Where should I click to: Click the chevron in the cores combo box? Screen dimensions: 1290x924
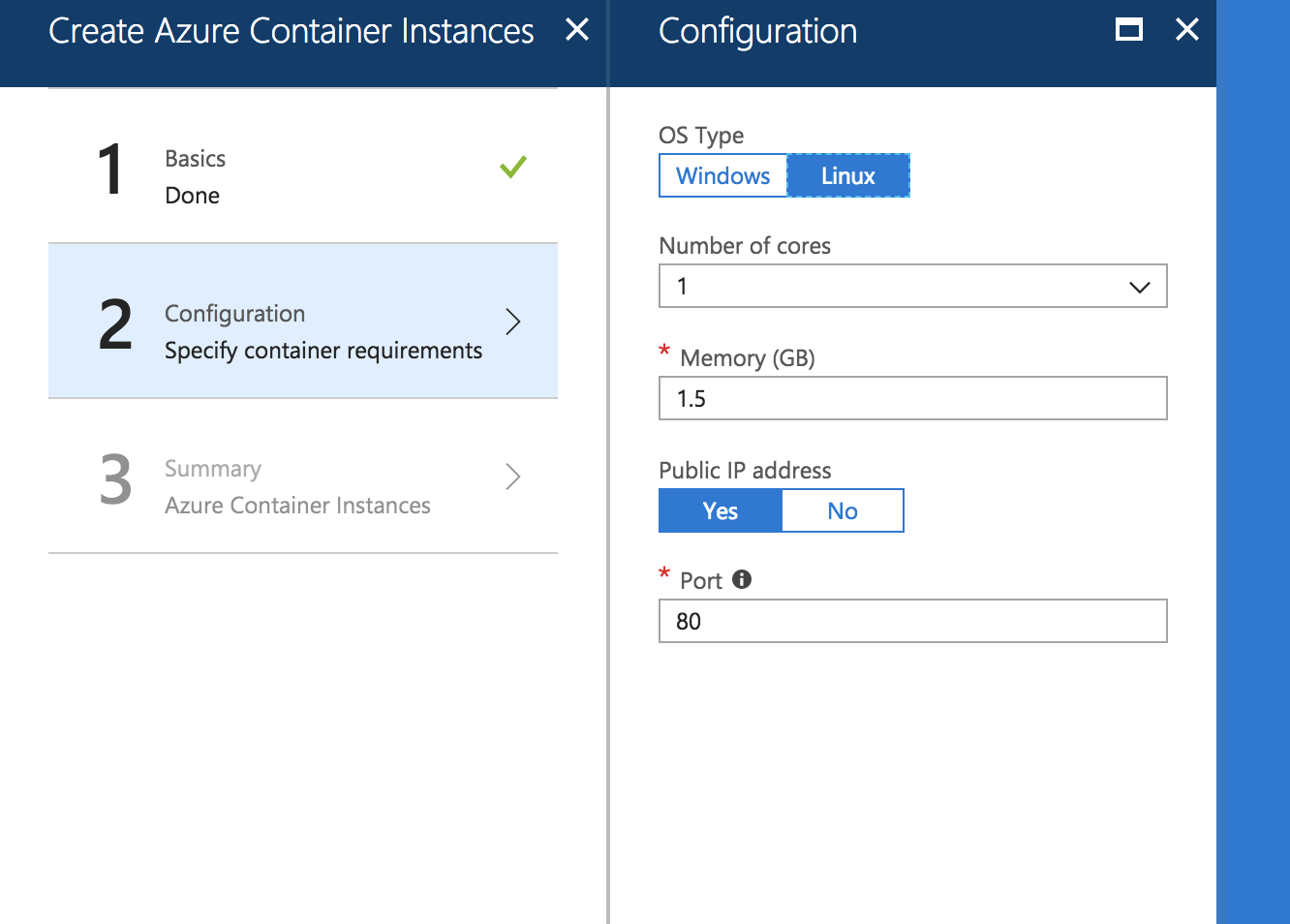1140,287
